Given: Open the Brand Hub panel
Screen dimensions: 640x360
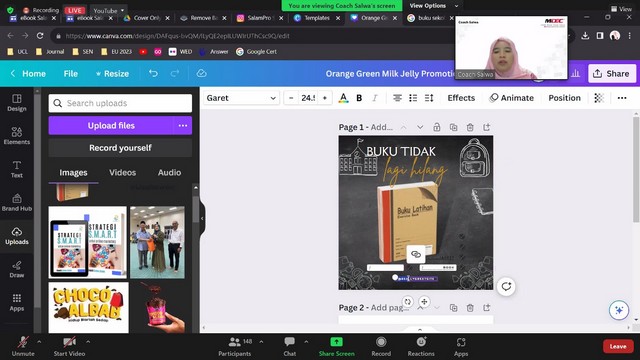Looking at the screenshot, I should click(17, 202).
